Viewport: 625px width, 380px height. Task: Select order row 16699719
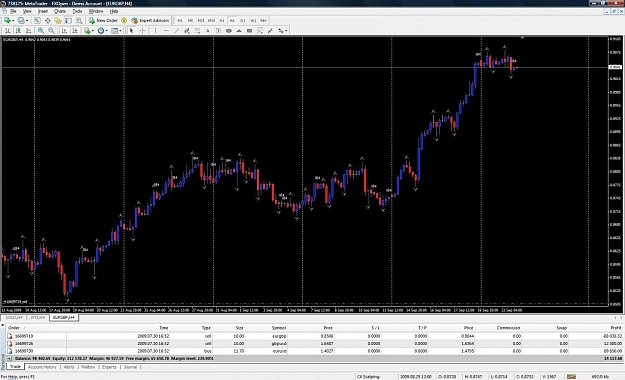[x=315, y=336]
